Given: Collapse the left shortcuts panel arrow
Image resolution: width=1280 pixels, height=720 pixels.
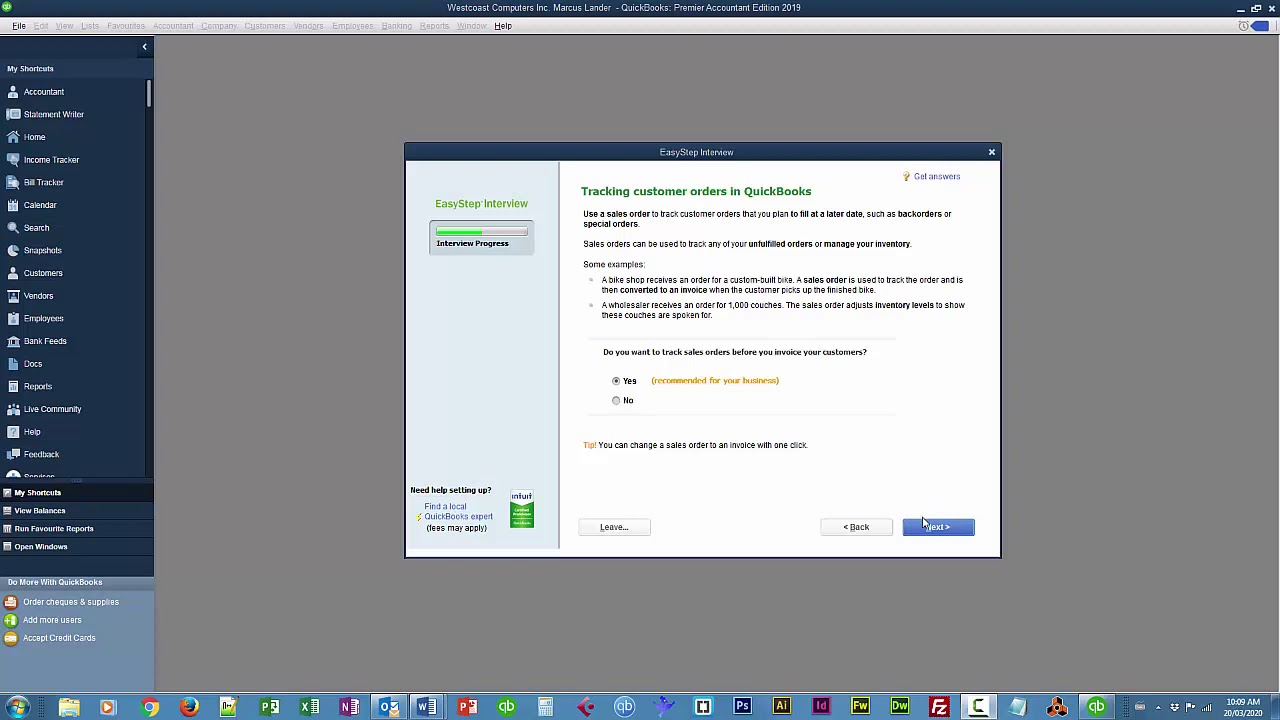Looking at the screenshot, I should coord(144,47).
